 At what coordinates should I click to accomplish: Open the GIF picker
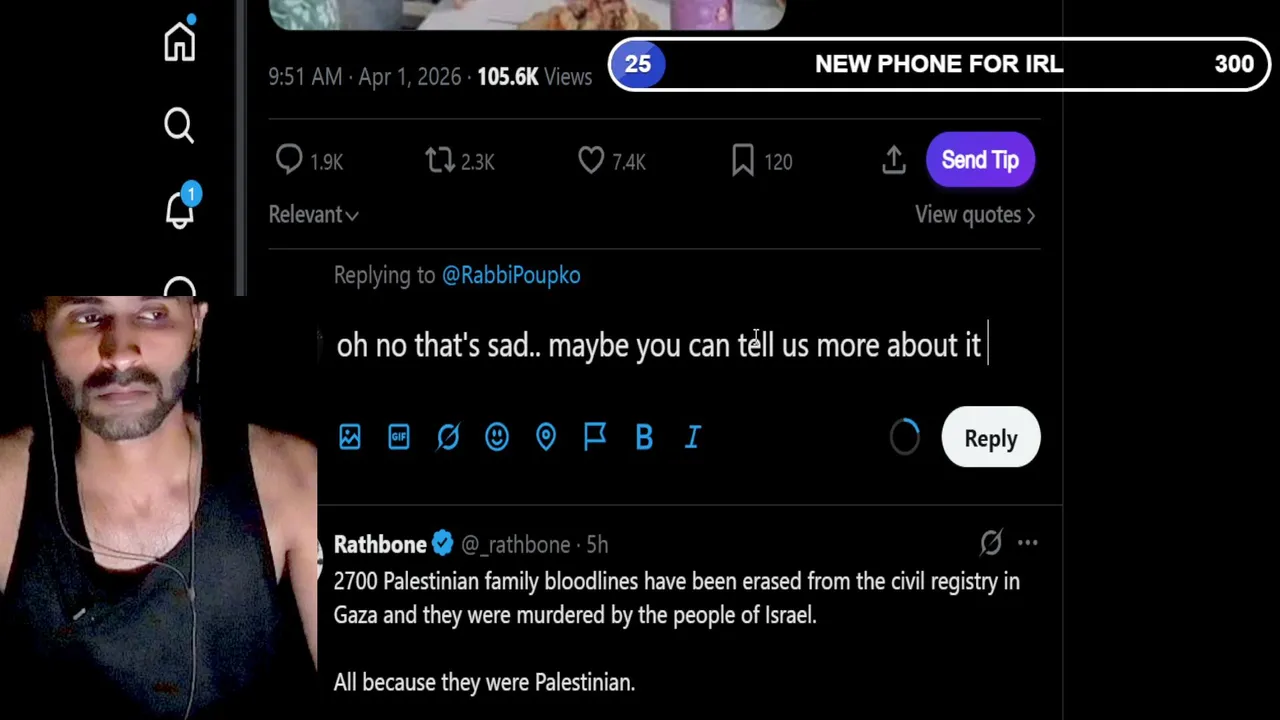coord(398,437)
